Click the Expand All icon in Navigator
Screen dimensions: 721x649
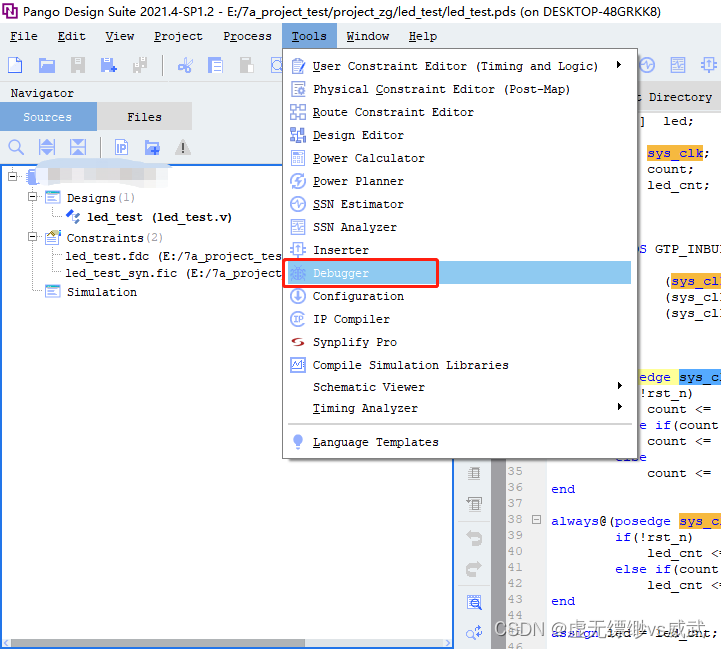pos(47,148)
